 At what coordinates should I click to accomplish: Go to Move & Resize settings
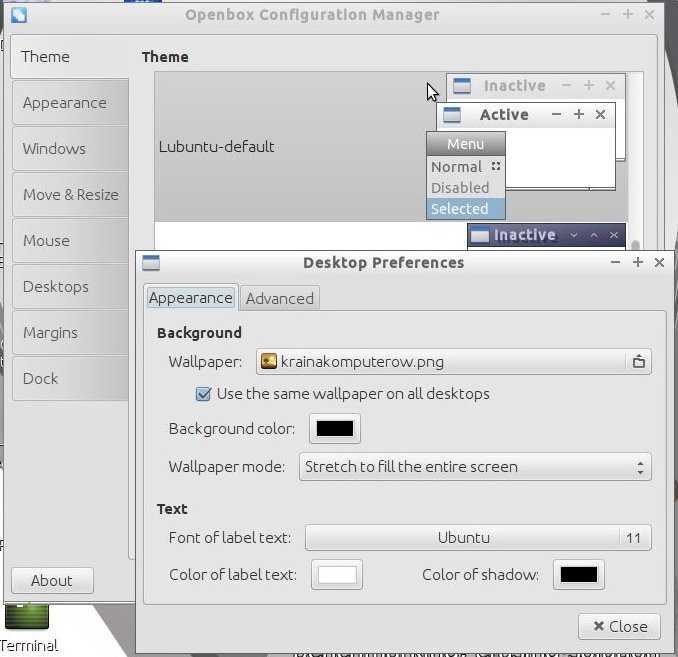click(x=70, y=195)
